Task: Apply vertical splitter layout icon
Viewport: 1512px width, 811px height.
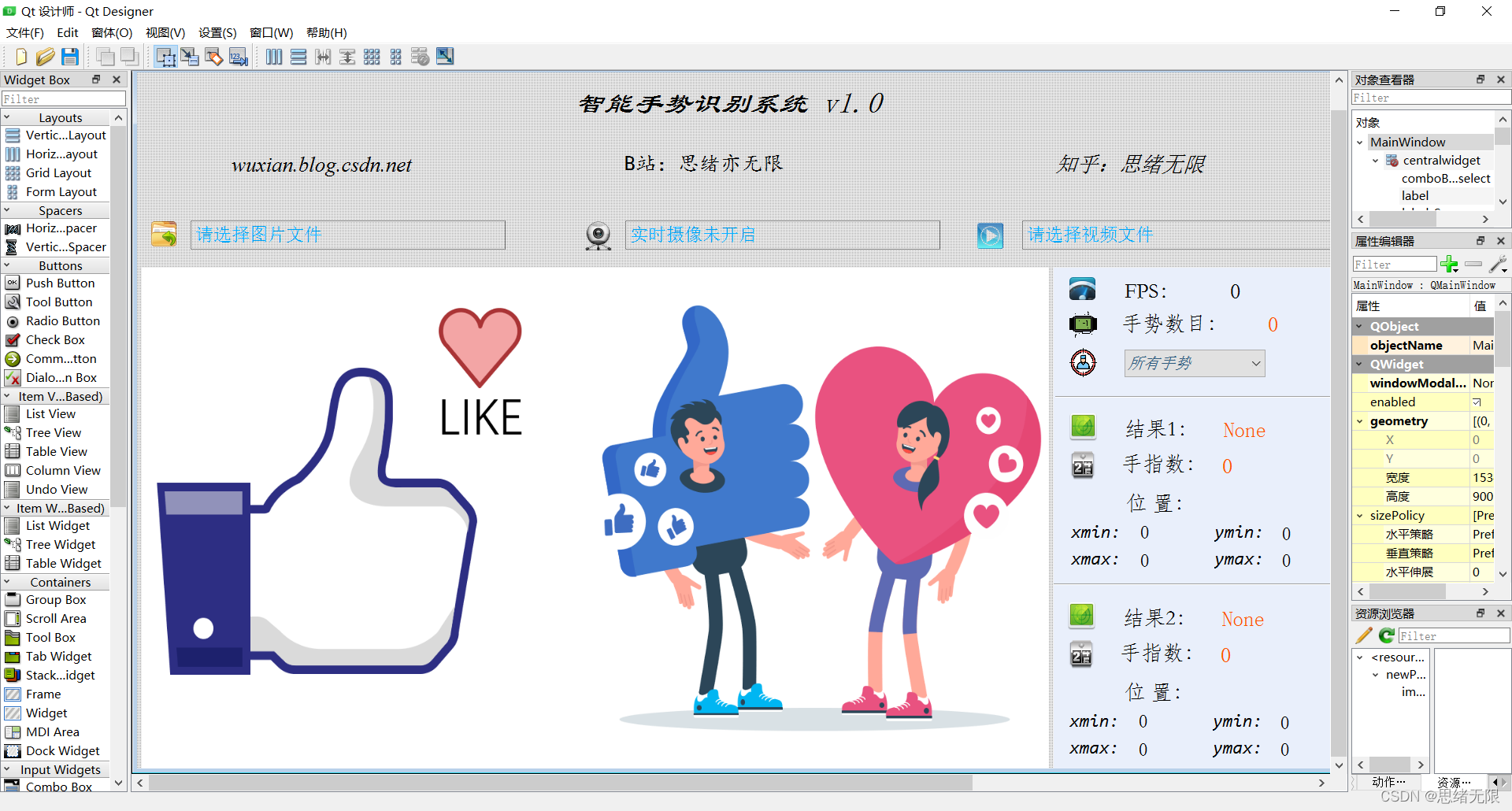Action: coord(347,57)
